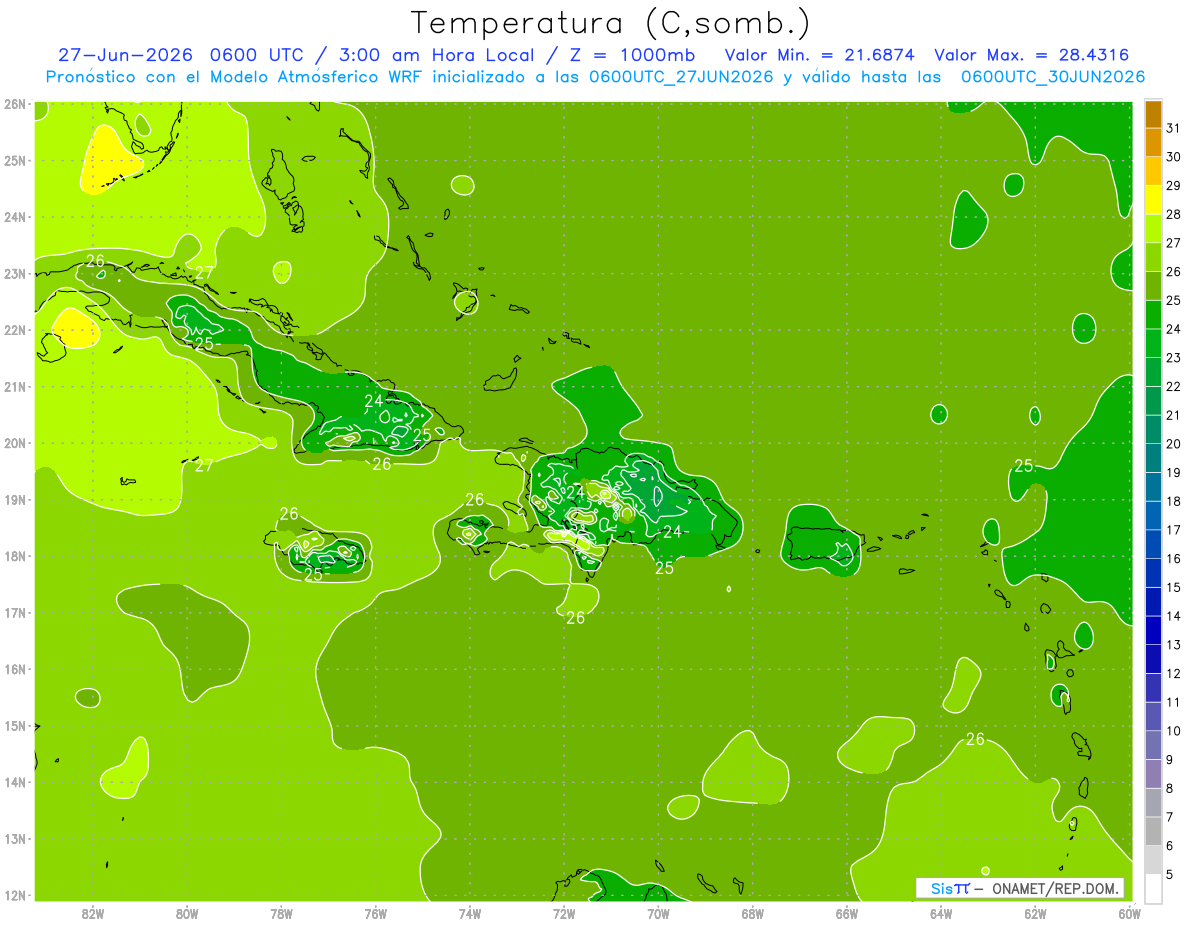
Task: Click the "5" value on the color scale
Action: (1170, 874)
